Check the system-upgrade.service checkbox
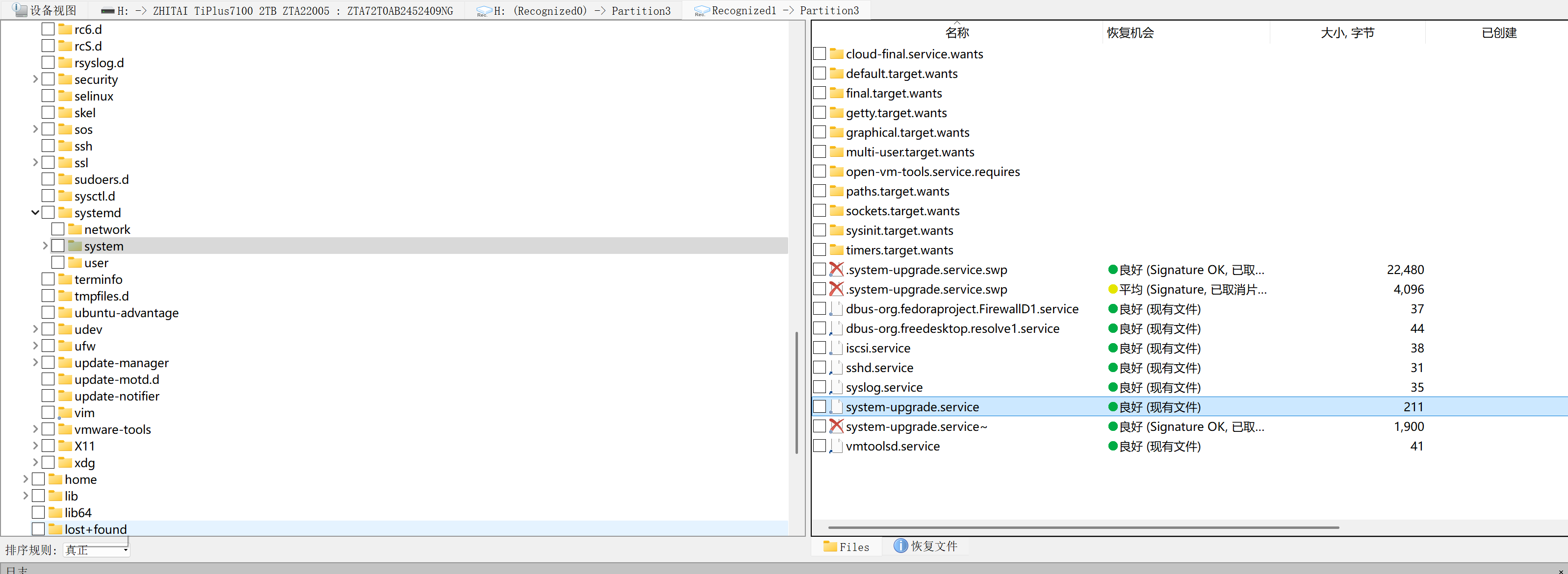Viewport: 1568px width, 574px height. click(x=819, y=407)
